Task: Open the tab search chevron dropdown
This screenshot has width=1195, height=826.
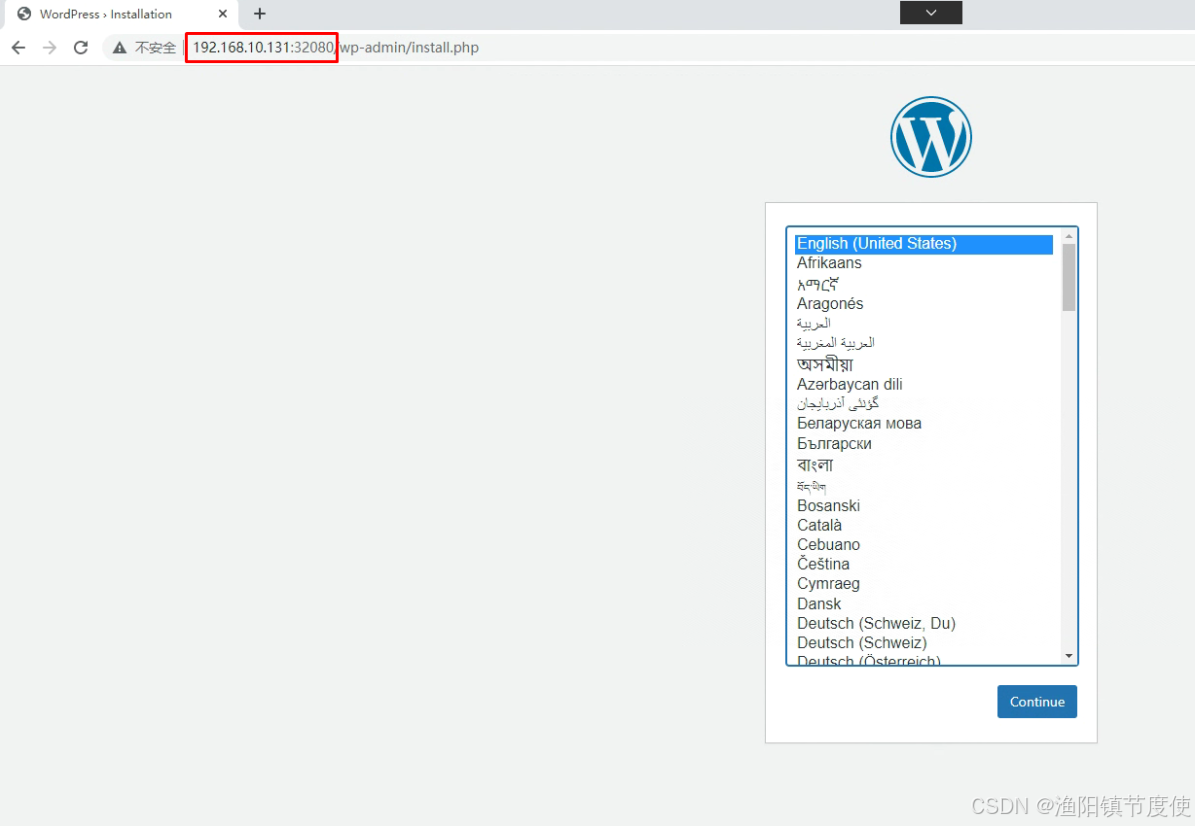Action: 931,12
